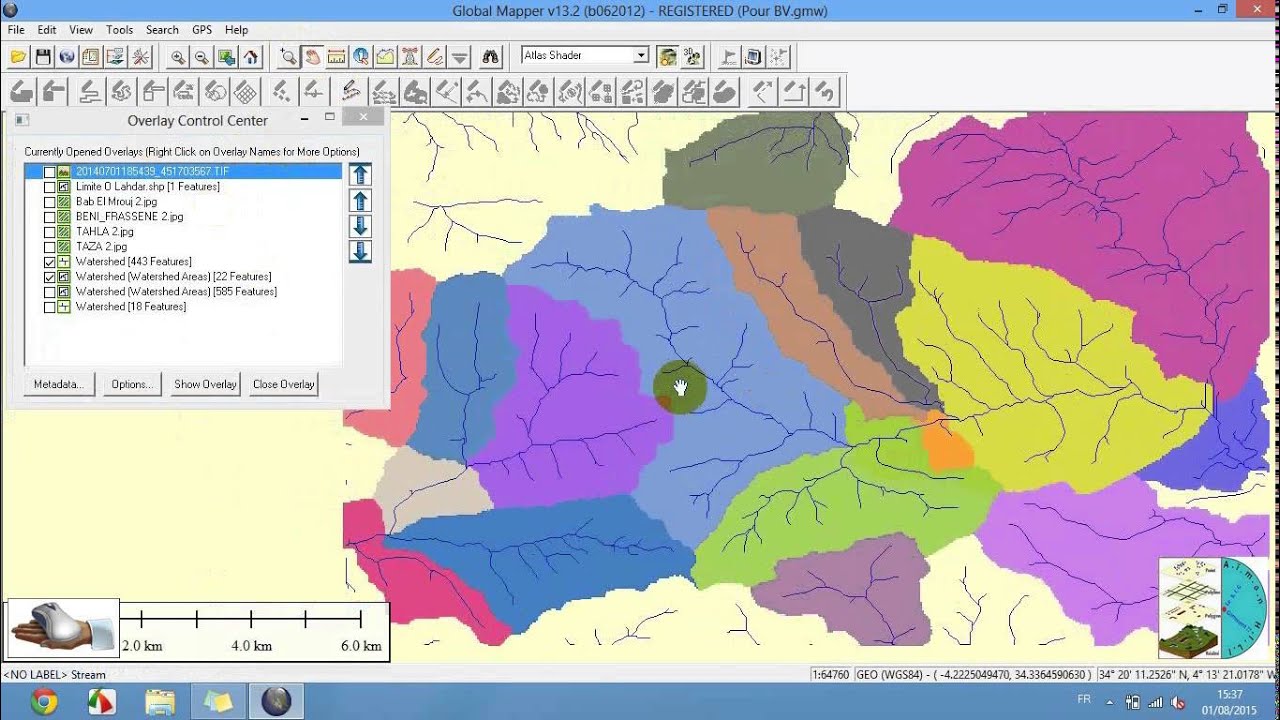Click the binoculars Search icon
The width and height of the screenshot is (1280, 720).
click(490, 57)
